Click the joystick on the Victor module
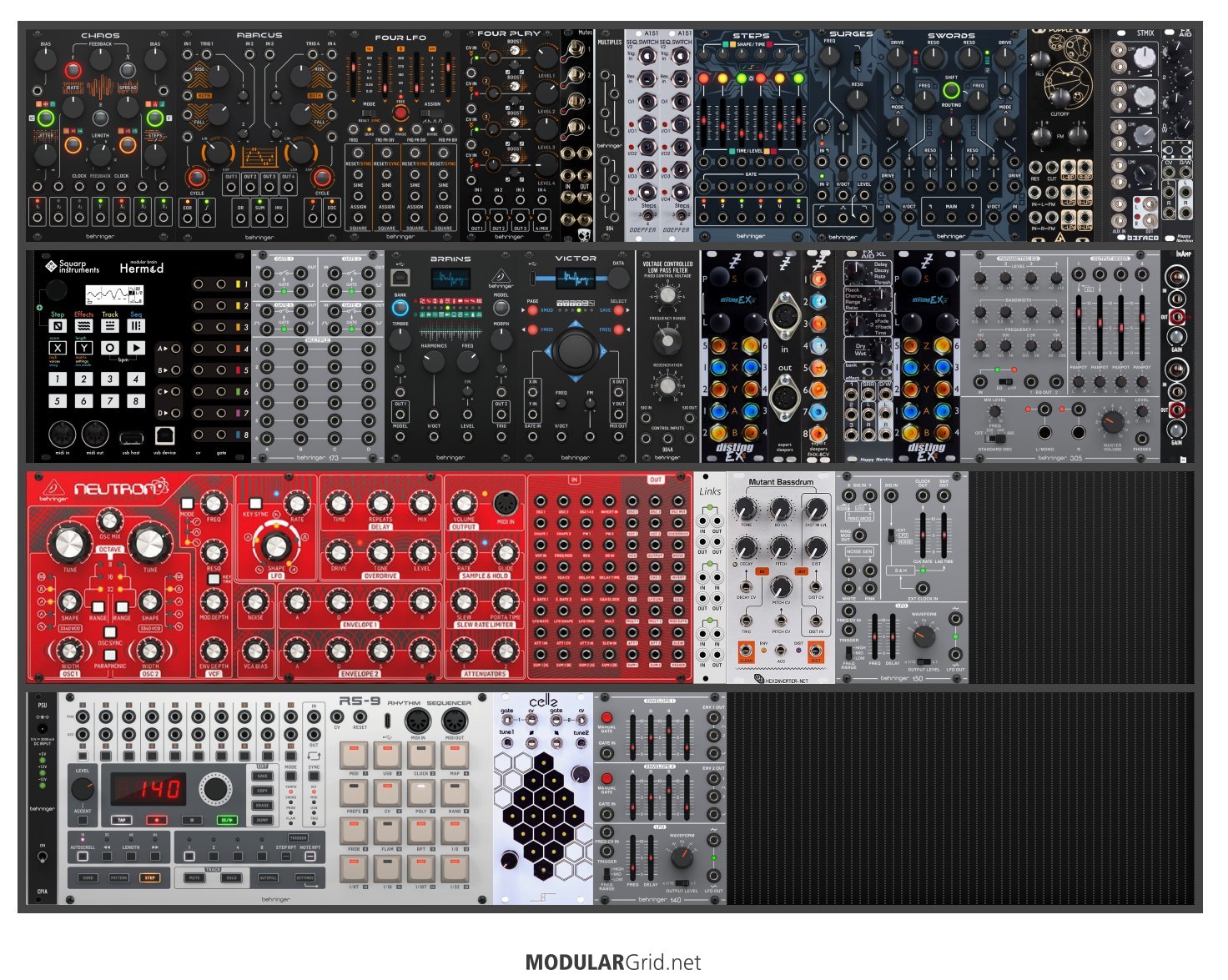1228x980 pixels. [x=575, y=349]
